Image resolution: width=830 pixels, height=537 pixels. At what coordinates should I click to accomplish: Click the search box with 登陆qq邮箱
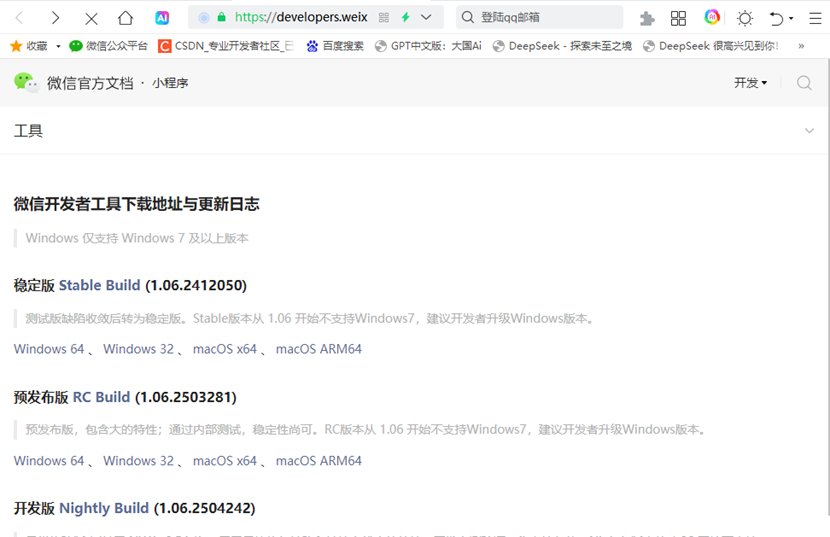click(x=540, y=17)
